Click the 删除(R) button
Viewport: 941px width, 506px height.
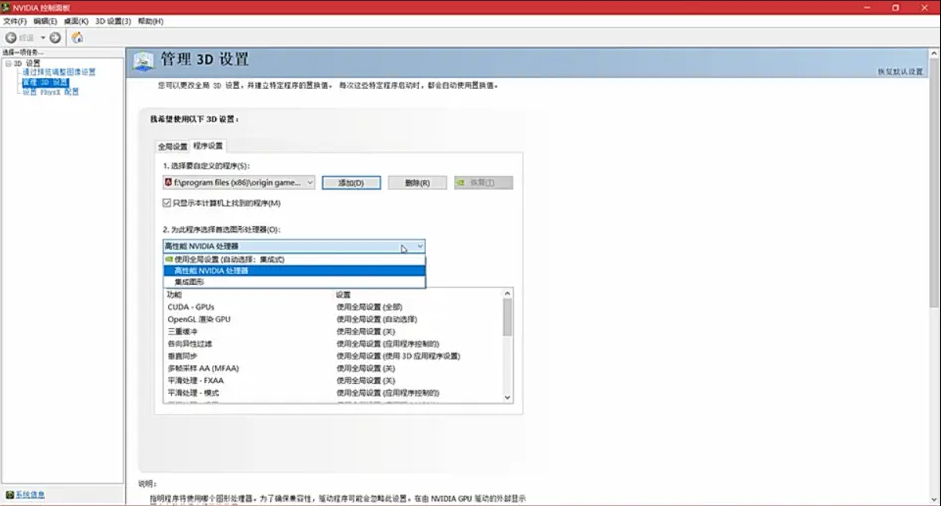click(417, 182)
